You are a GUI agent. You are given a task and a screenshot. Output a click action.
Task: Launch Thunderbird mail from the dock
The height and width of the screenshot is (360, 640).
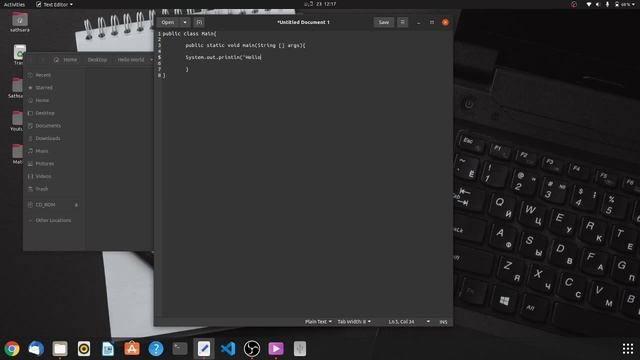coord(36,349)
